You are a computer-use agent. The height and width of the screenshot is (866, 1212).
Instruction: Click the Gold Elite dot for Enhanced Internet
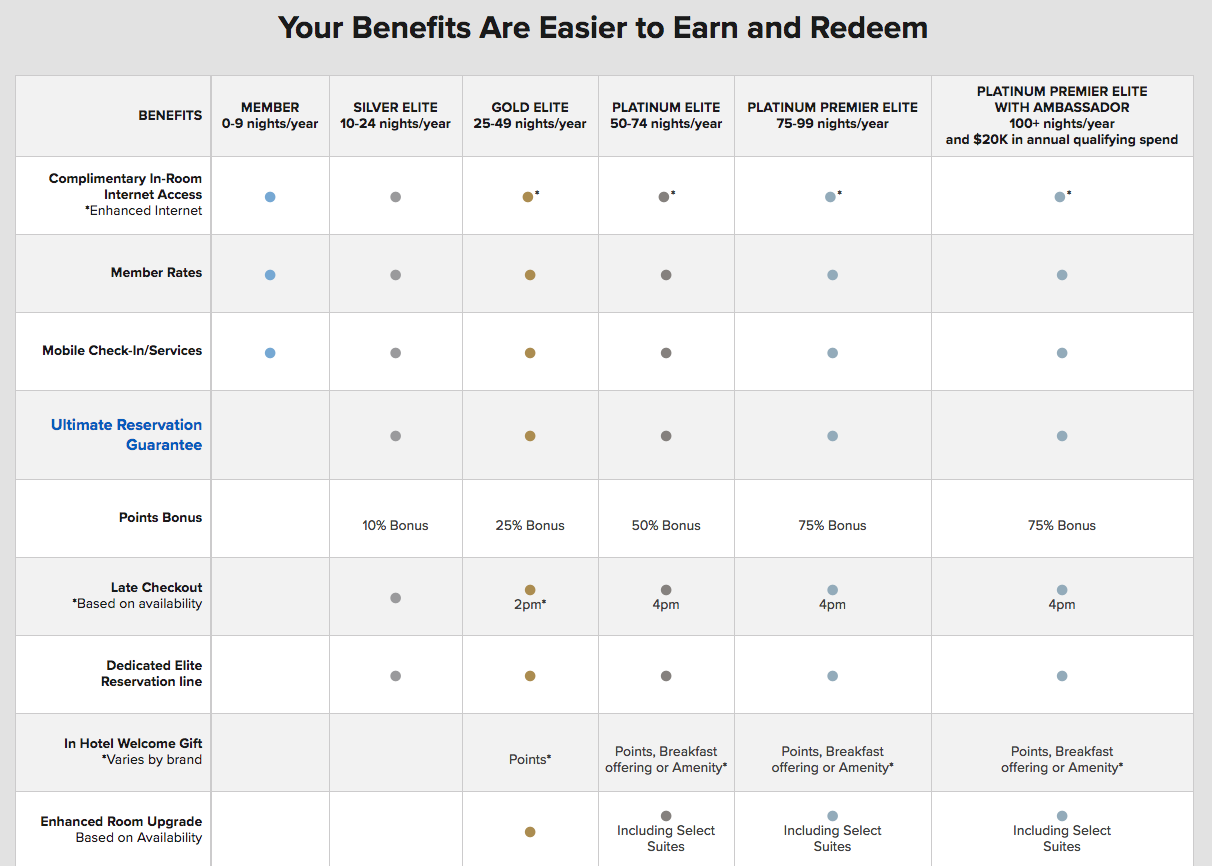click(528, 197)
